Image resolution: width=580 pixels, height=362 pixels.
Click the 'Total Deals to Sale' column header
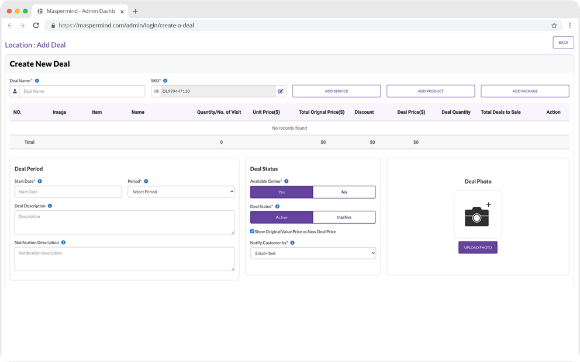(x=500, y=112)
